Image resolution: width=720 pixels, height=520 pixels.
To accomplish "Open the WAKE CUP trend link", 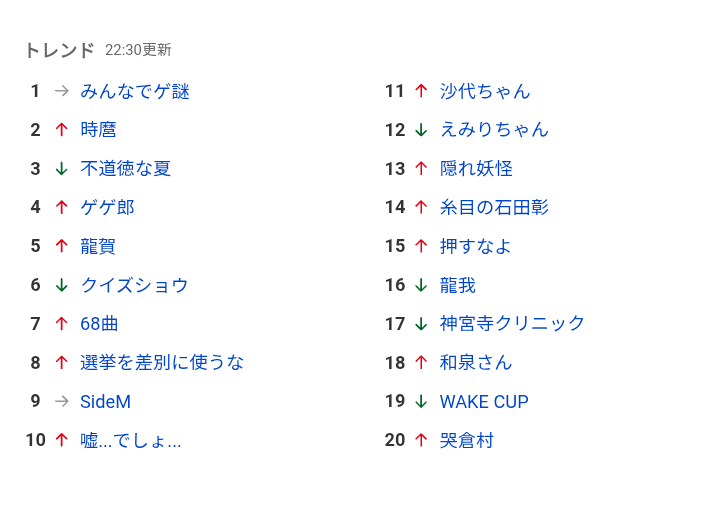I will [x=484, y=401].
